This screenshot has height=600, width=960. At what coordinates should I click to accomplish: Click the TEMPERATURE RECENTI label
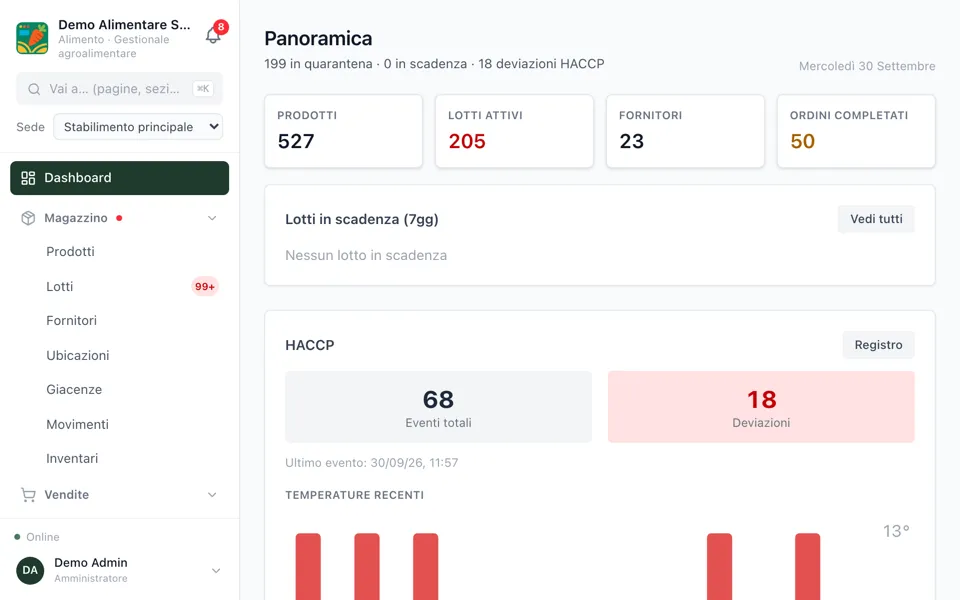(x=354, y=495)
